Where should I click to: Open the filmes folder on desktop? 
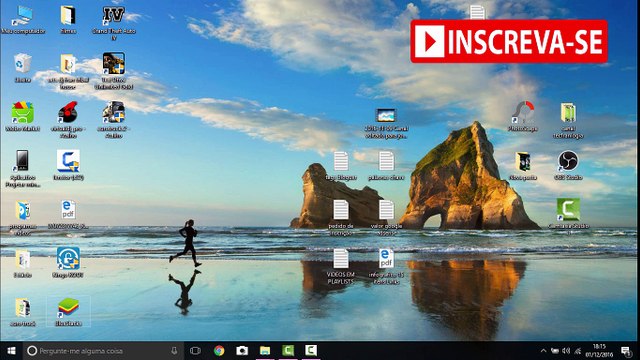click(68, 20)
